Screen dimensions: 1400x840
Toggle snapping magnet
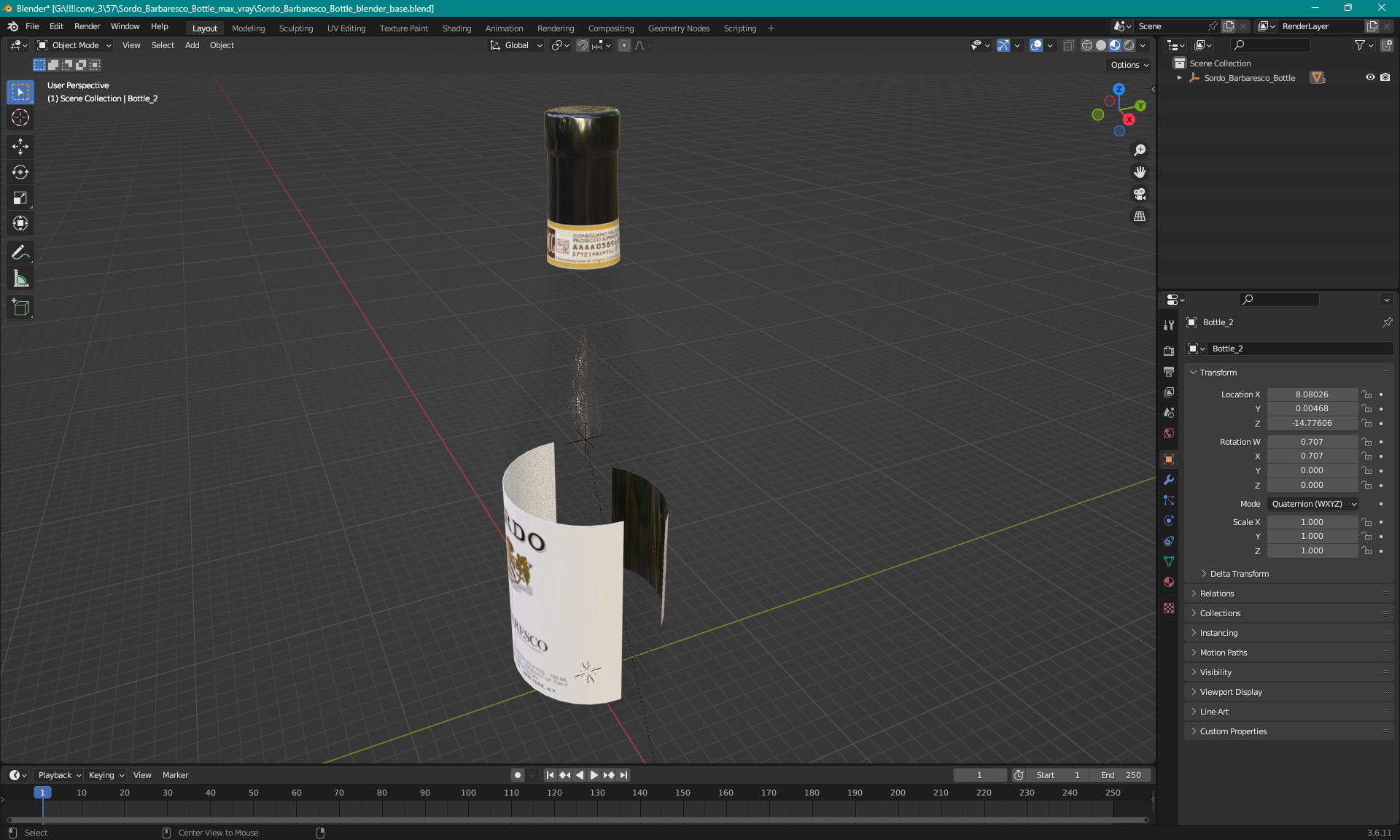coord(583,45)
